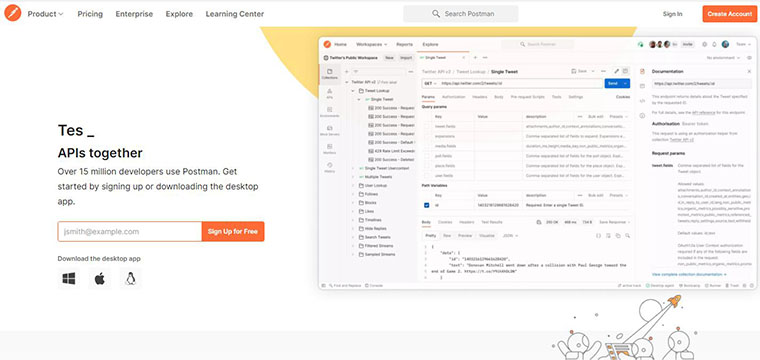Open the Workspaces dropdown in the app
The width and height of the screenshot is (760, 360).
[x=372, y=44]
